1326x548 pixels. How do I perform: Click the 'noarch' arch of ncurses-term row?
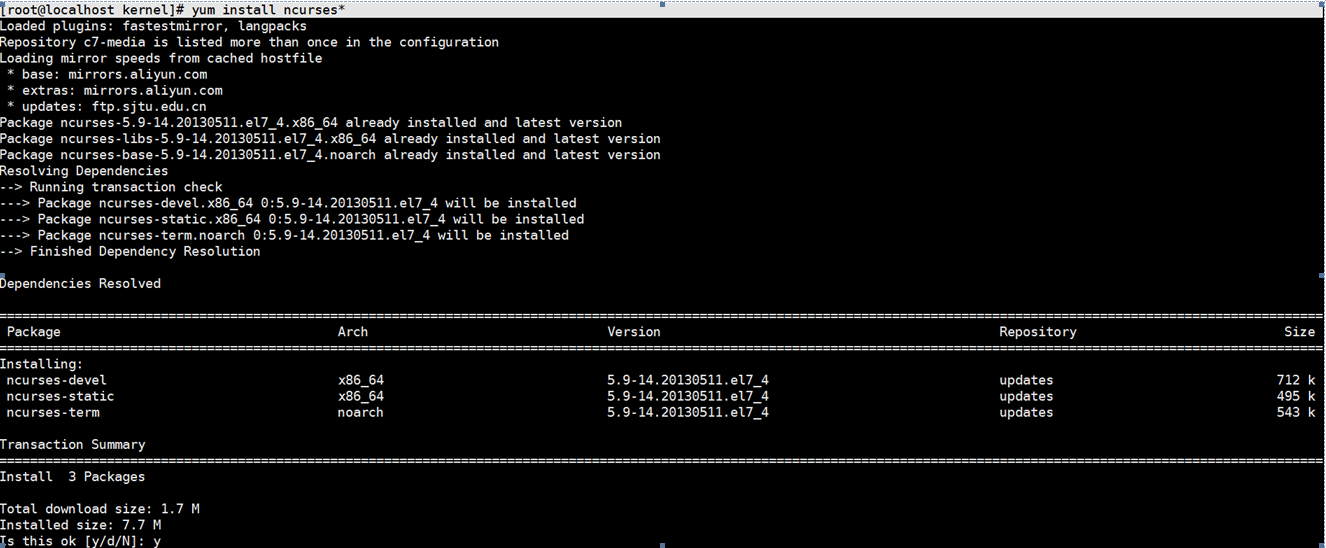point(361,412)
